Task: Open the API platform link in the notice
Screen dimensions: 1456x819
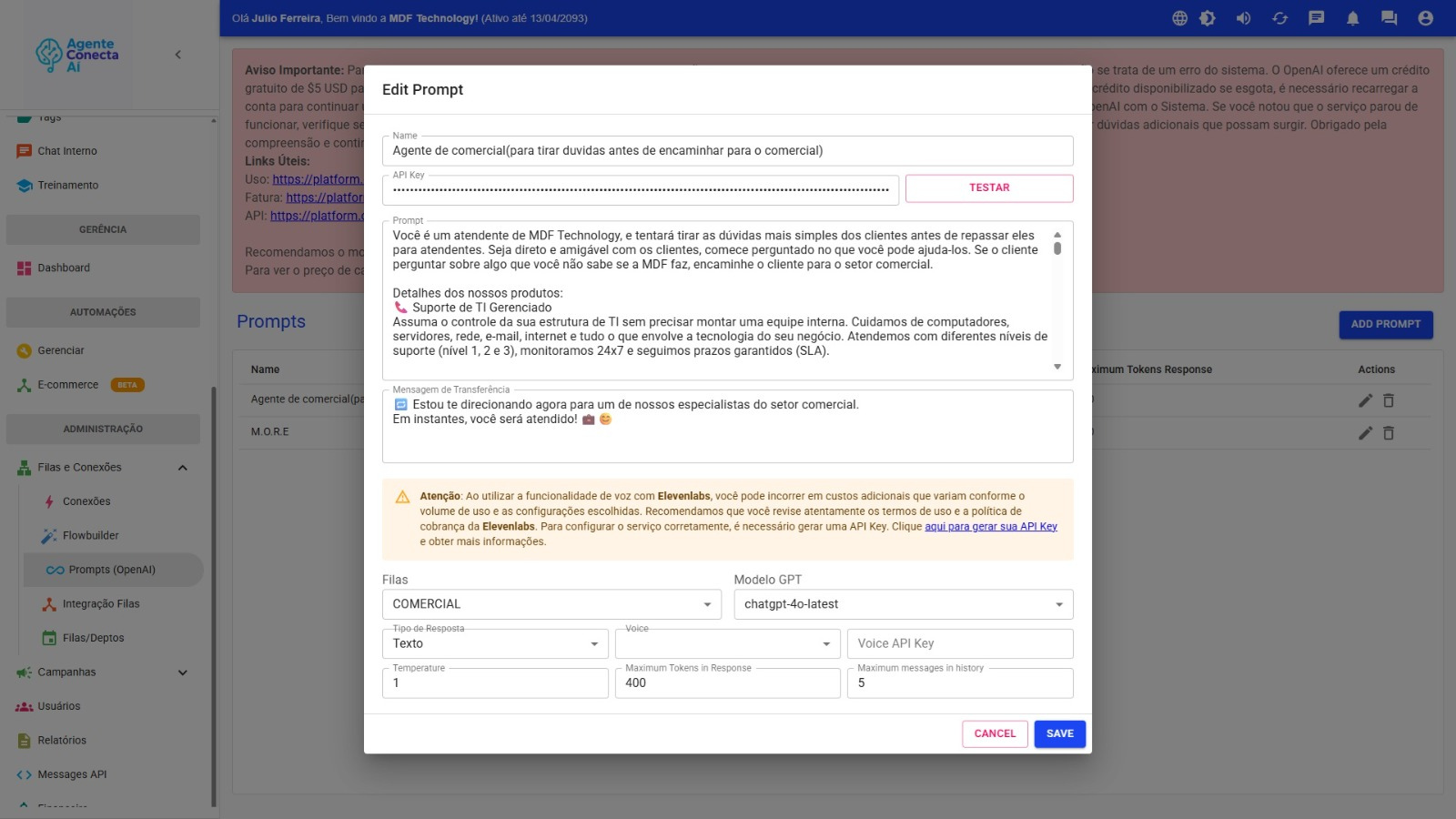Action: (316, 216)
